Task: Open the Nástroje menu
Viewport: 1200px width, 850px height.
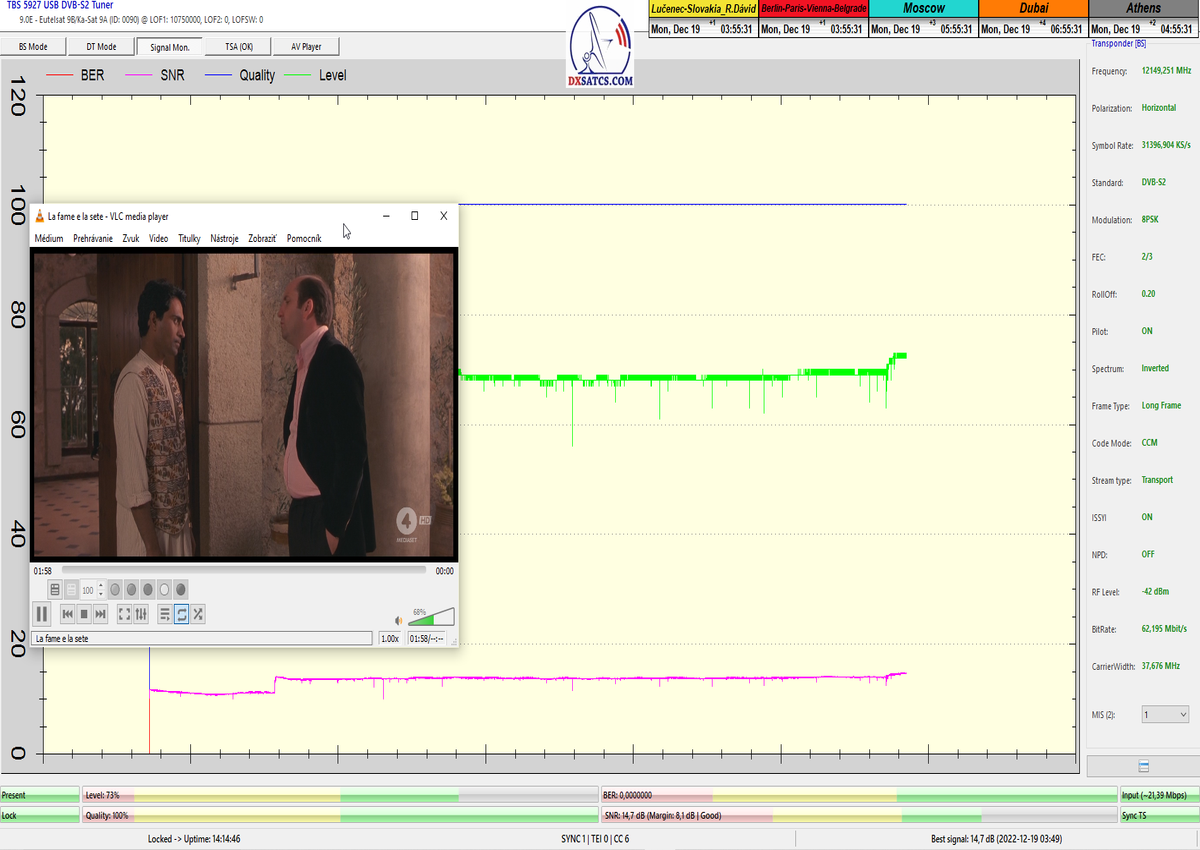Action: click(x=224, y=239)
